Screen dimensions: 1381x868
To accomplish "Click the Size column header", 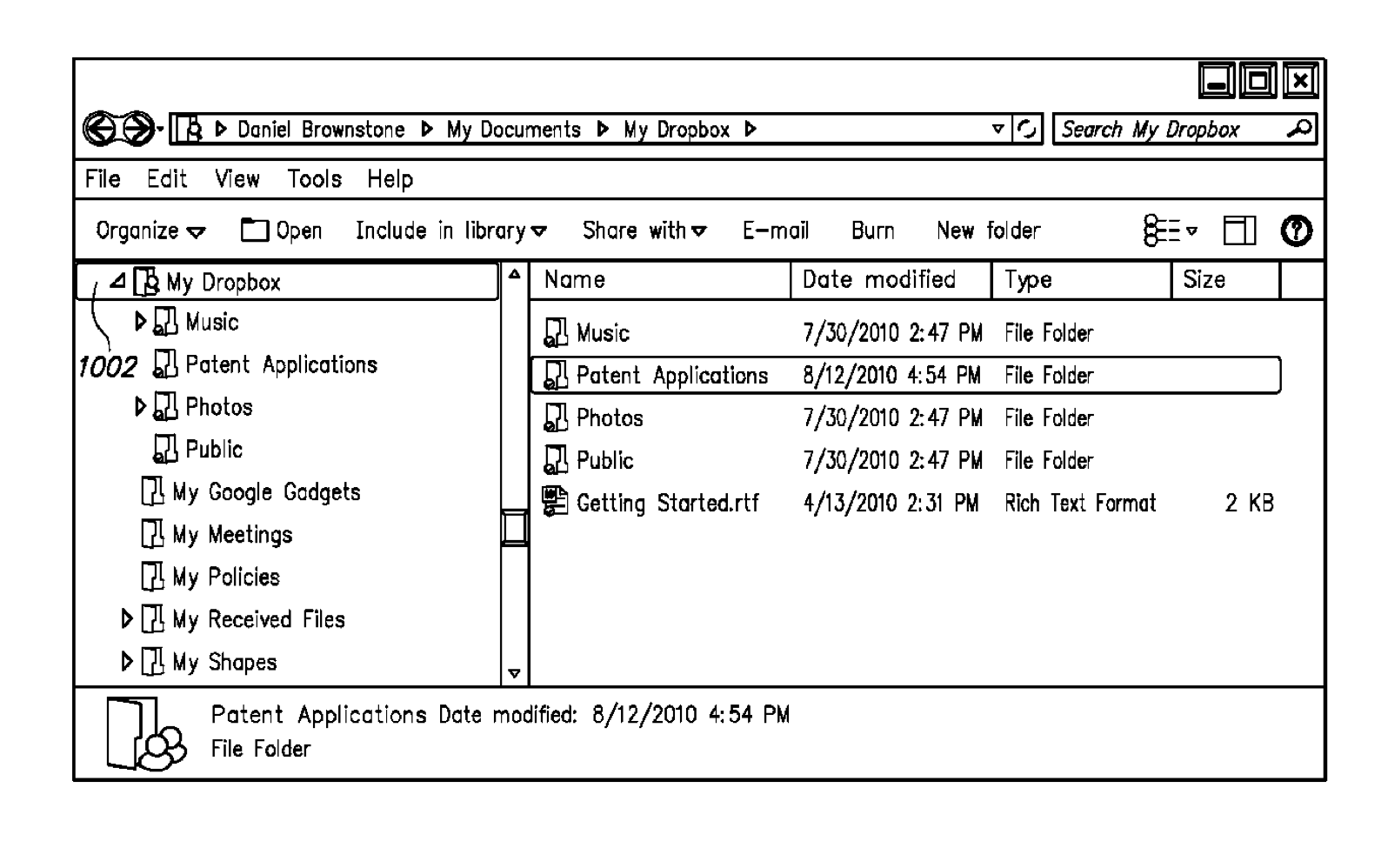I will [x=1226, y=280].
